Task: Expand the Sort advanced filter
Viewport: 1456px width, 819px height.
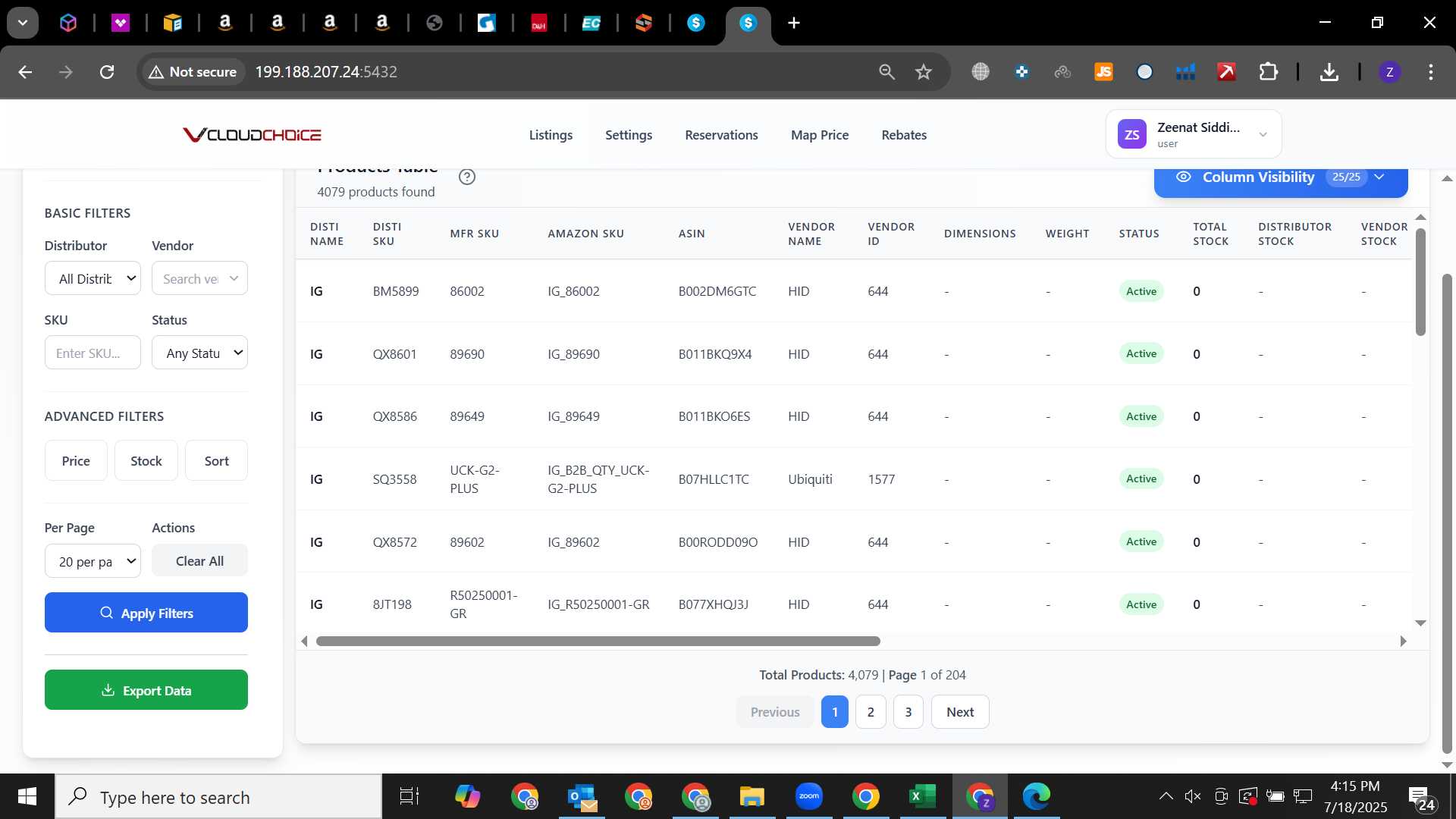Action: pos(216,460)
